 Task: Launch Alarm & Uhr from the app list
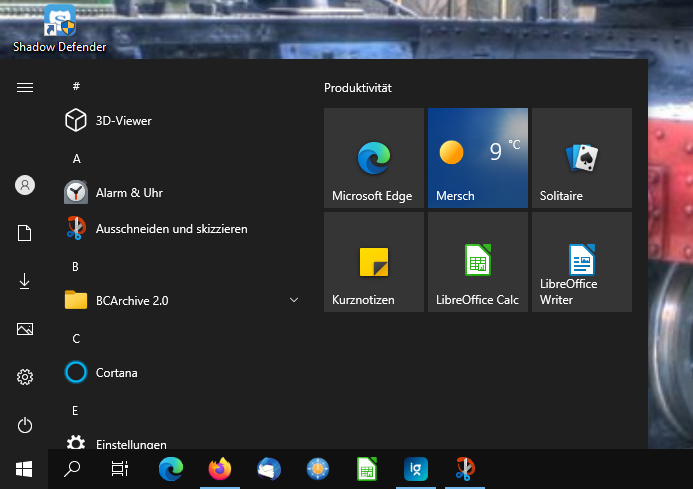(x=183, y=192)
